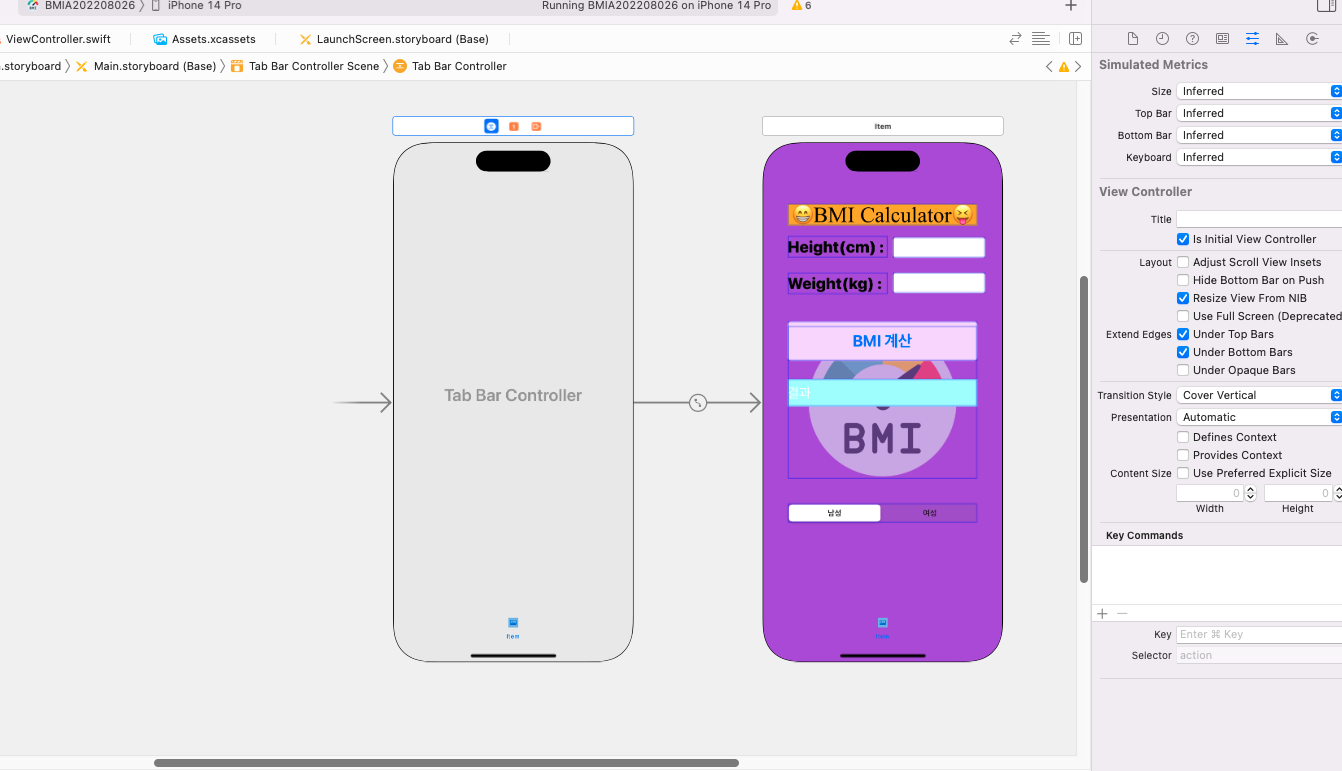Click the jump bar warning triangle

point(1064,67)
